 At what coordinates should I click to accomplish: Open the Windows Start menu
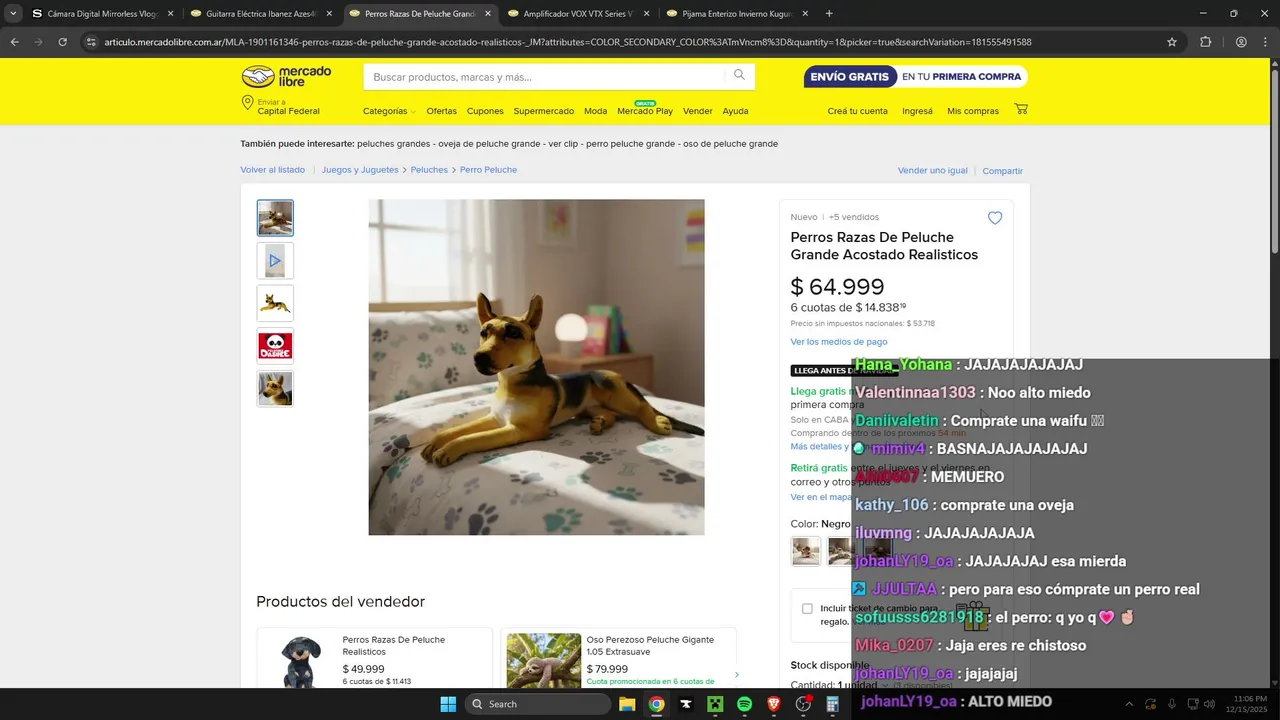pyautogui.click(x=448, y=704)
